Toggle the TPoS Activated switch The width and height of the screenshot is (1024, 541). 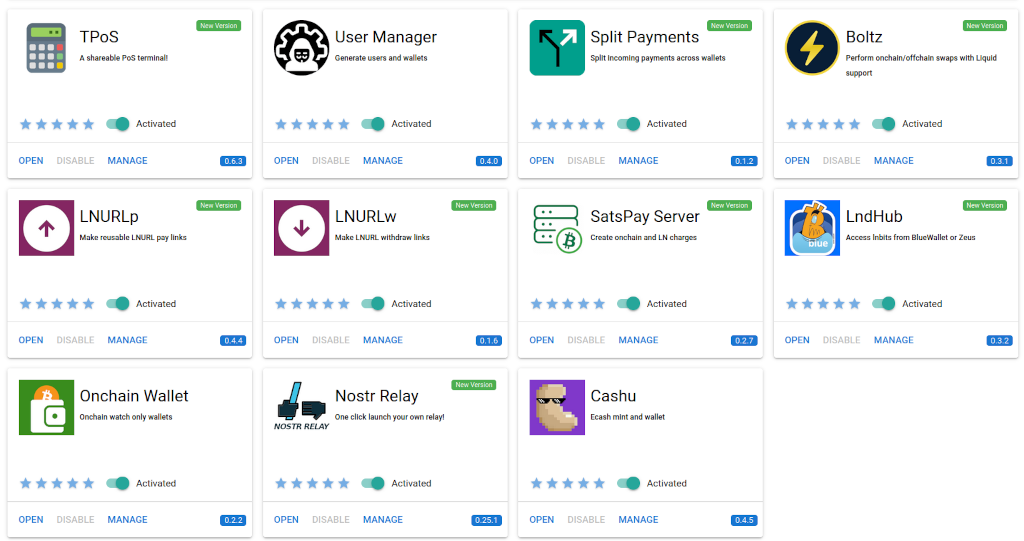[118, 123]
